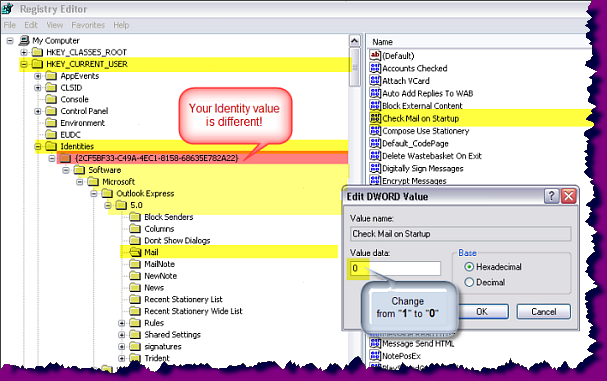
Task: Select the Compose Use Stationery value
Action: point(425,131)
